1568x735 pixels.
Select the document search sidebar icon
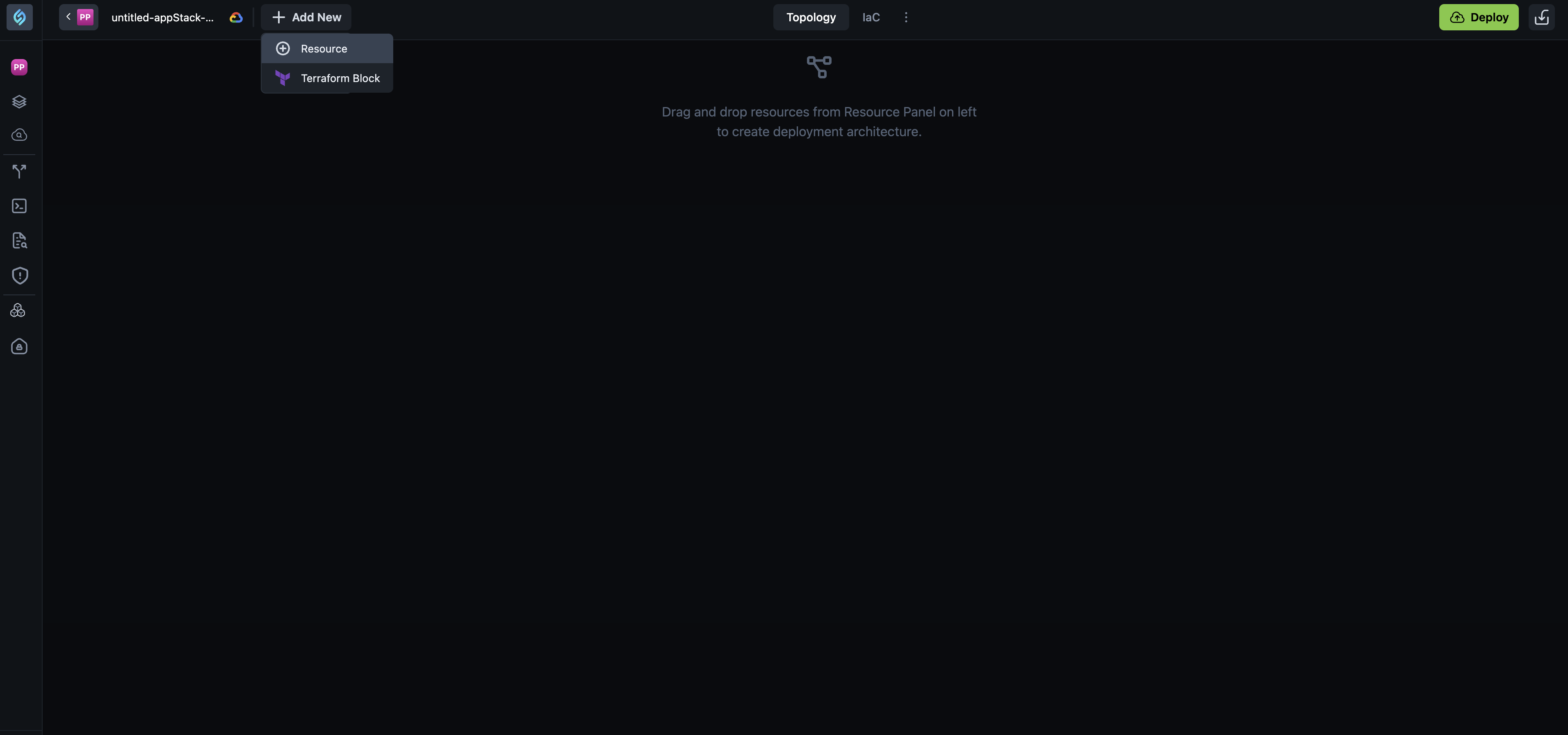coord(19,240)
